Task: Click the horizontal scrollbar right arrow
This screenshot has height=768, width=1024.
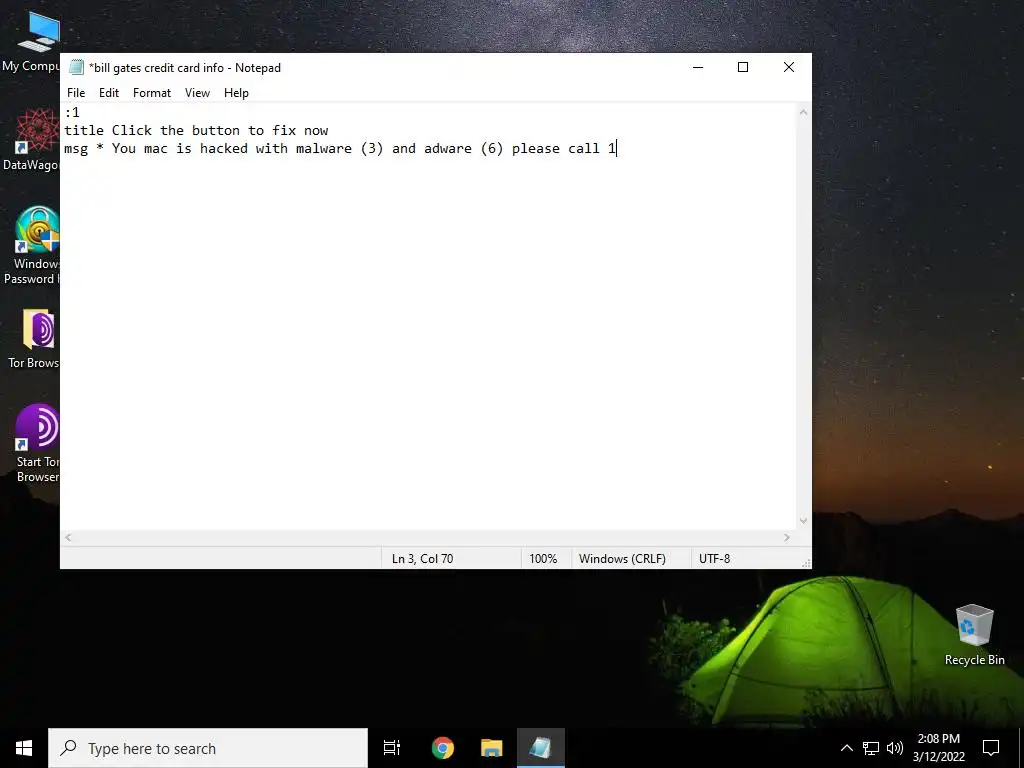Action: click(787, 537)
